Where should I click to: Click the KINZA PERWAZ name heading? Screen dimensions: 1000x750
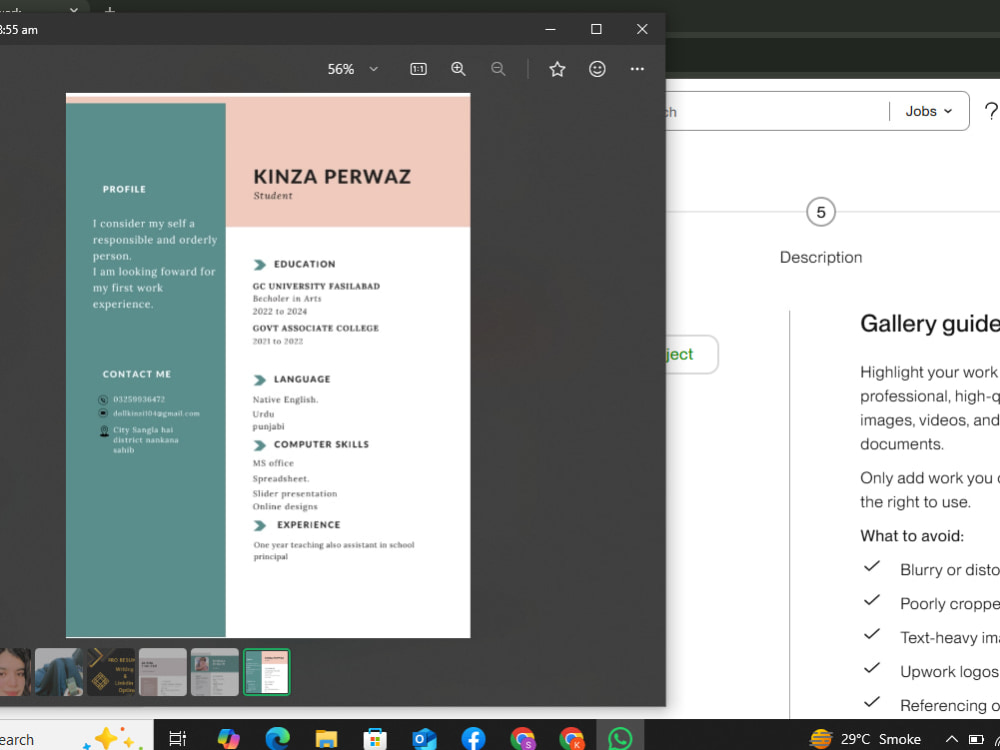332,176
